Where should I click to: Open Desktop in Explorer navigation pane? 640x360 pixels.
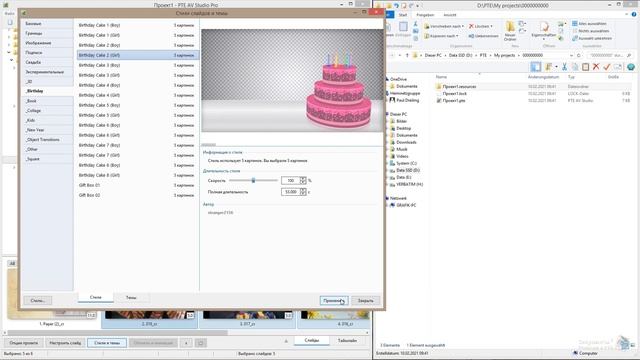(403, 128)
